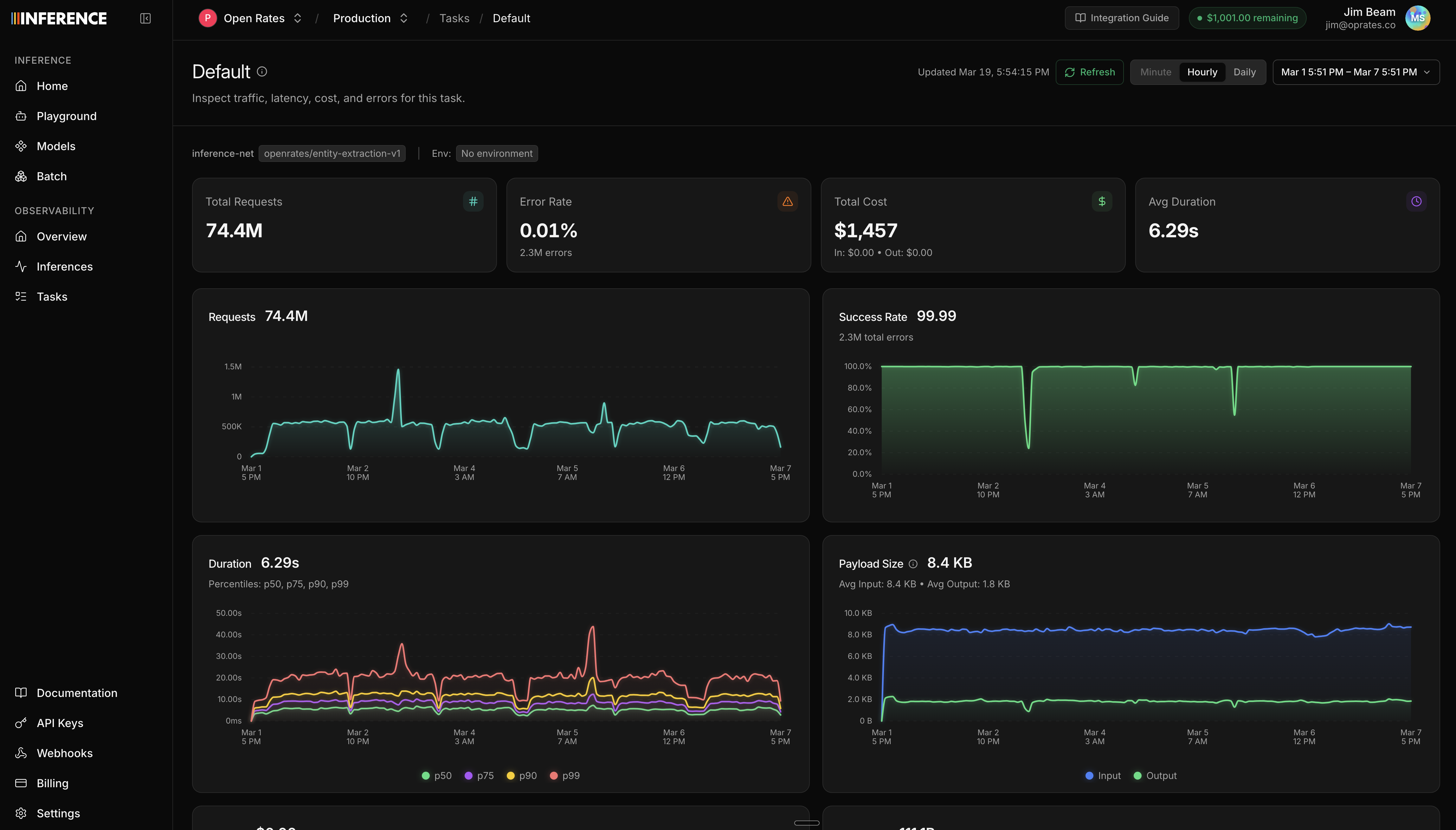Open Webhooks settings from the sidebar
Image resolution: width=1456 pixels, height=830 pixels.
pyautogui.click(x=64, y=753)
